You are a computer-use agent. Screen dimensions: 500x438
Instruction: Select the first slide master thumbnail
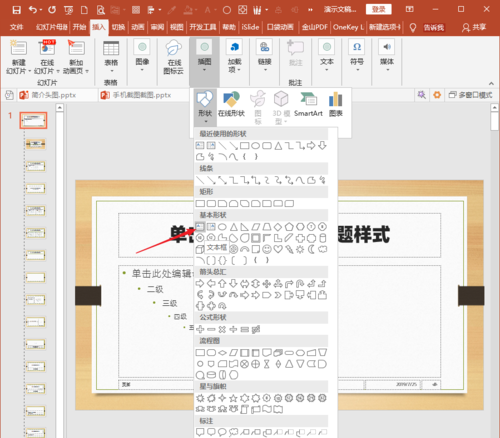[x=33, y=120]
